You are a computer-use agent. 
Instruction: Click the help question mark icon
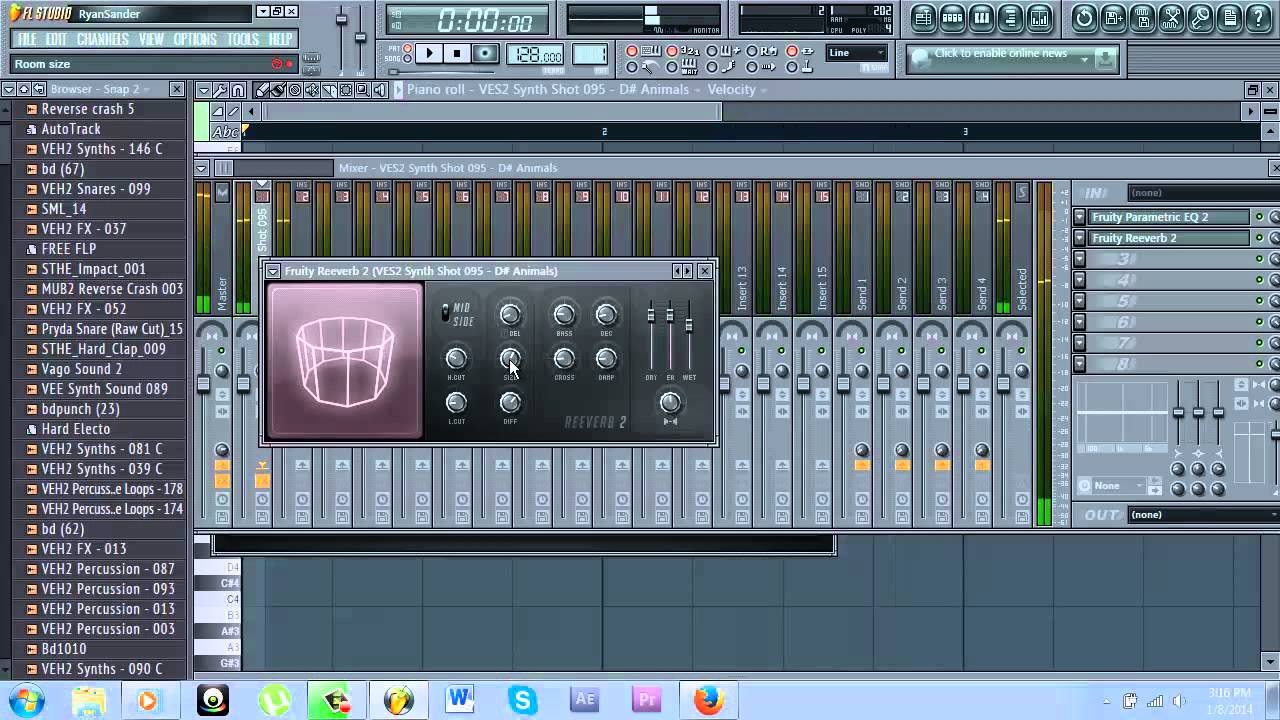click(x=1258, y=17)
